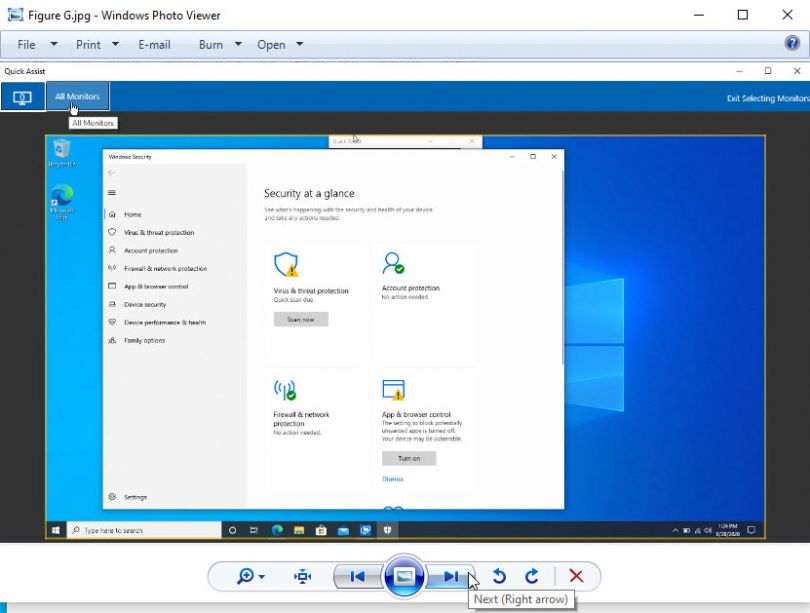Image resolution: width=810 pixels, height=613 pixels.
Task: Click Scan now under Virus & threat protection
Action: tap(300, 318)
